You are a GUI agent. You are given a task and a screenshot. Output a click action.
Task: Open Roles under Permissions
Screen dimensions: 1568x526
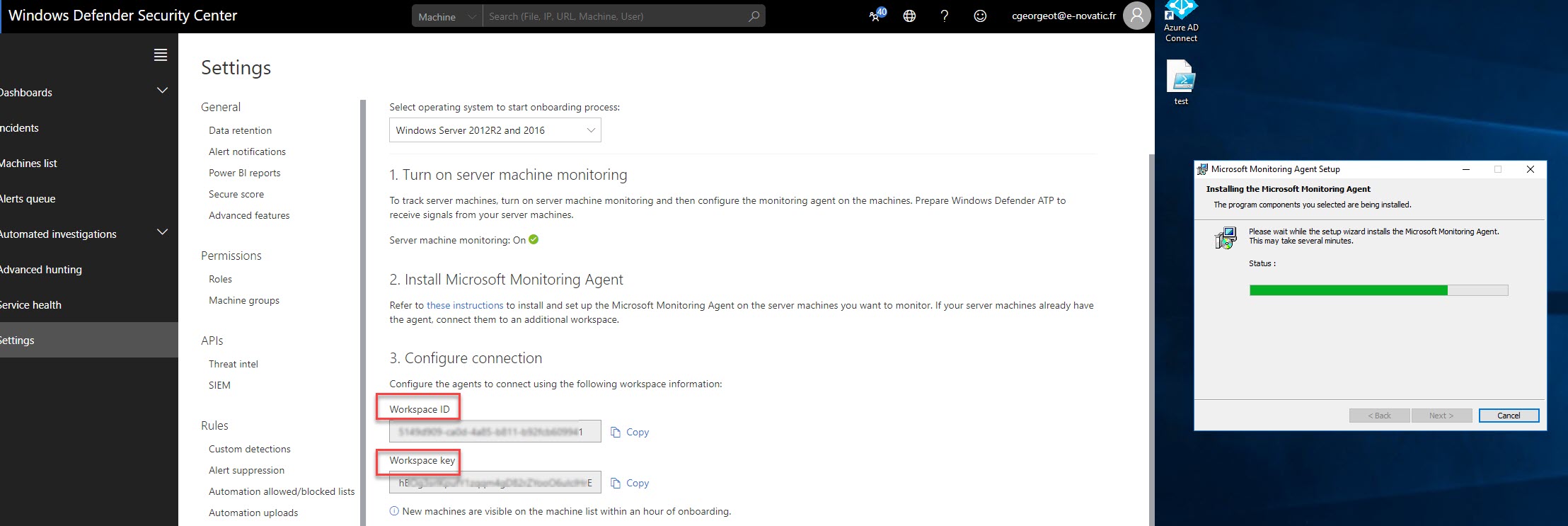[x=220, y=279]
